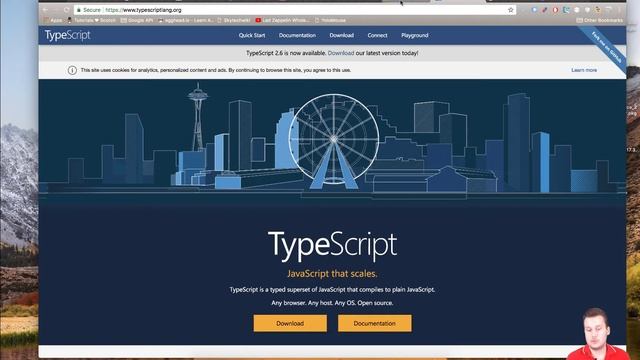Screen dimensions: 640x360
Task: Open the Apps bookmarks shortcut
Action: 52,20
